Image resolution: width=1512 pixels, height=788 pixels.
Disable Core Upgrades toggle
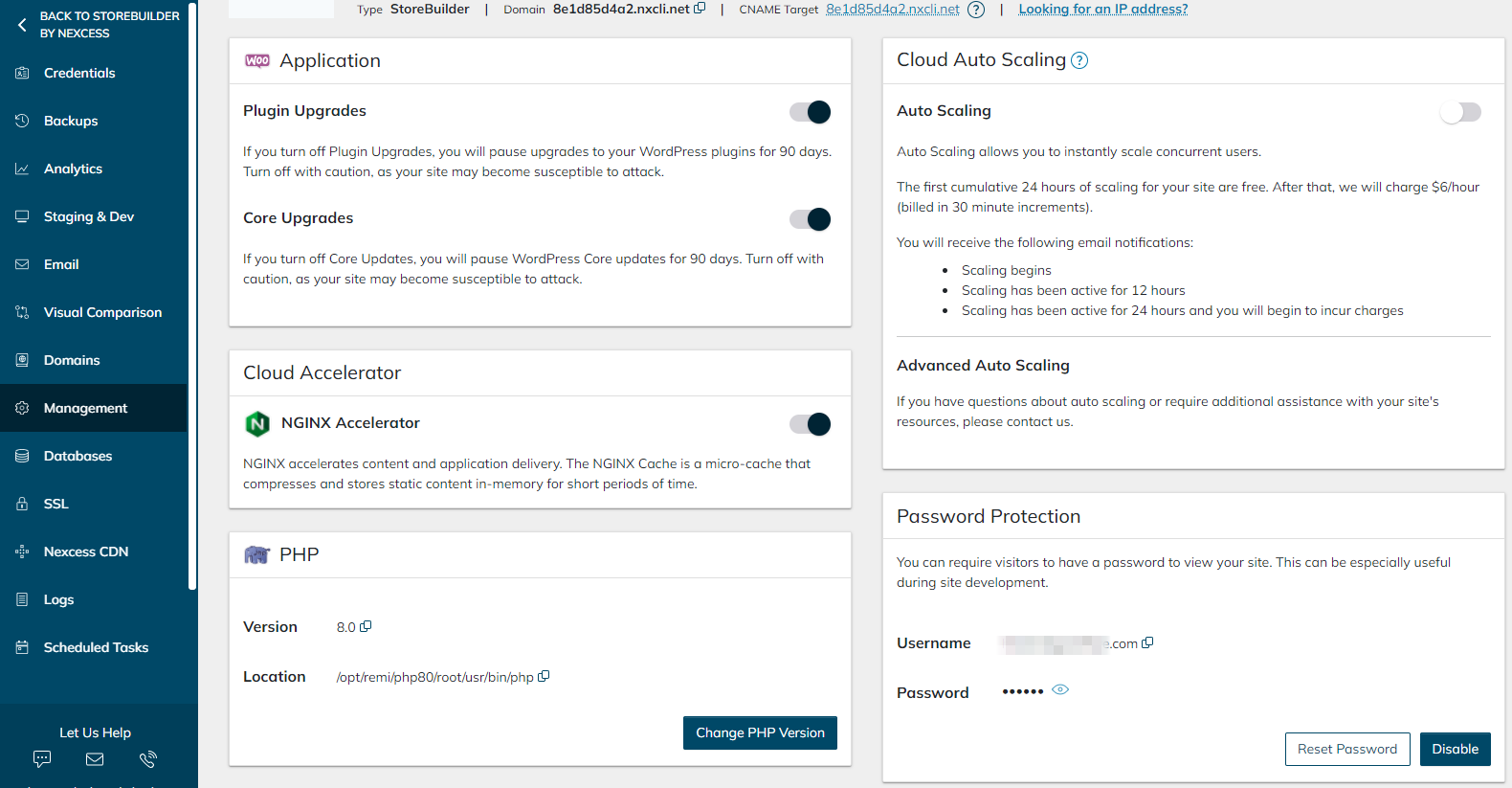point(810,219)
